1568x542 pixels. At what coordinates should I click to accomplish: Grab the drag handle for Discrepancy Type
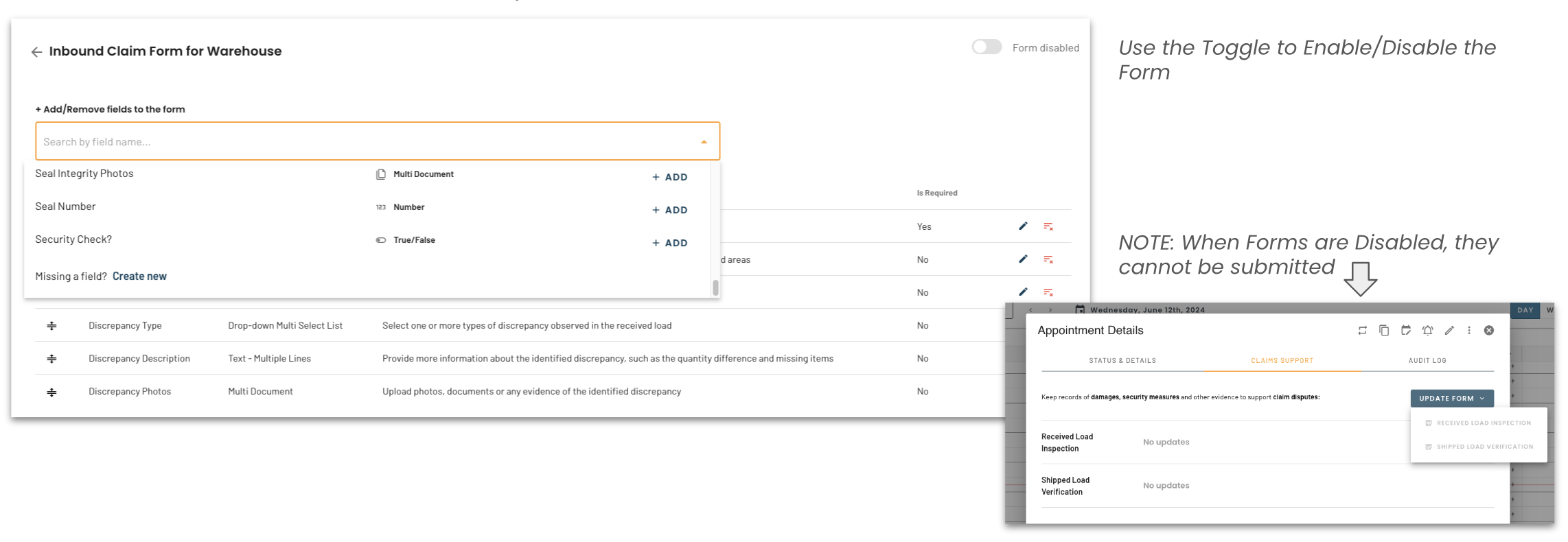(51, 326)
